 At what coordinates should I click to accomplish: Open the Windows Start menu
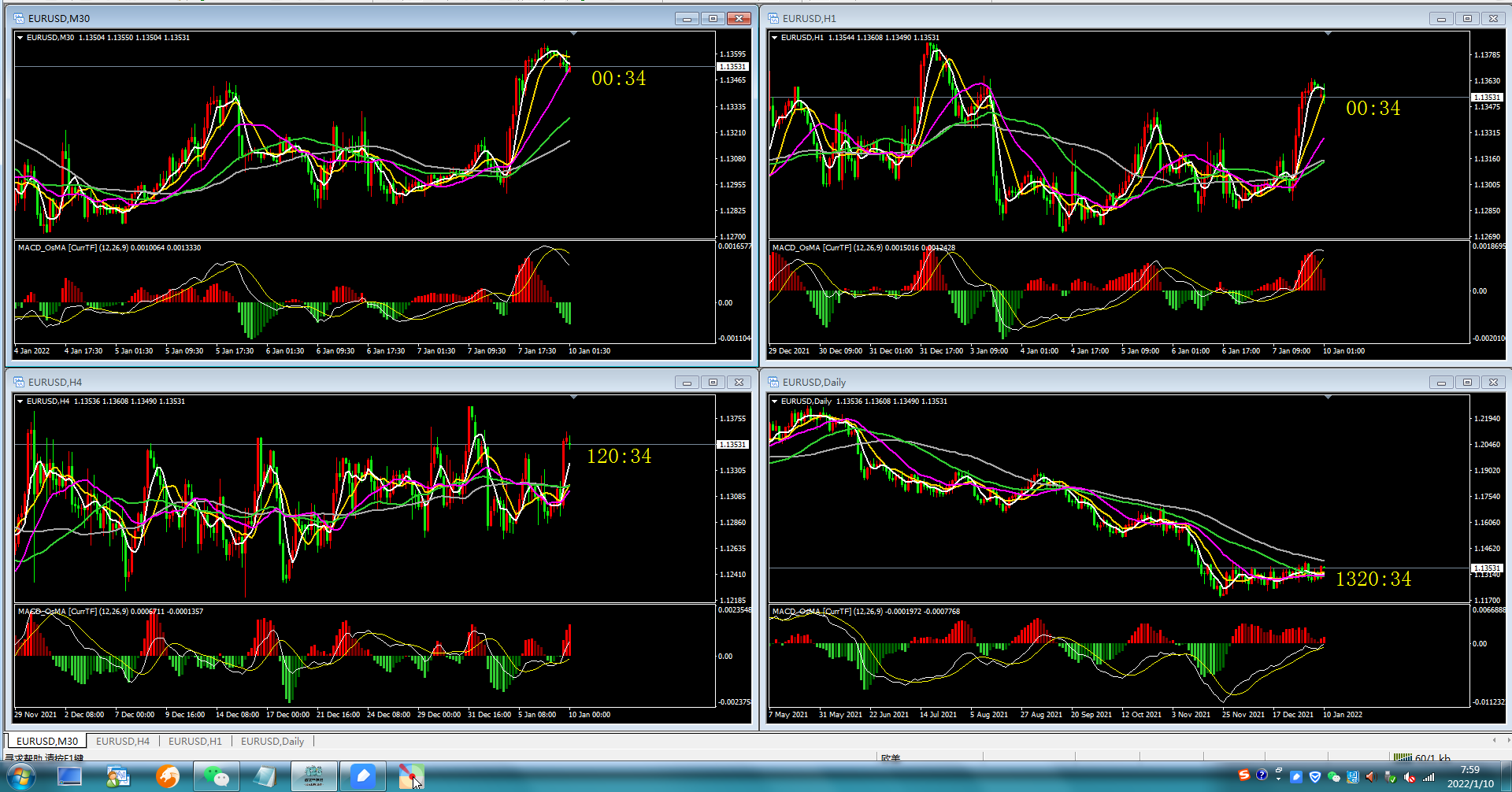21,778
